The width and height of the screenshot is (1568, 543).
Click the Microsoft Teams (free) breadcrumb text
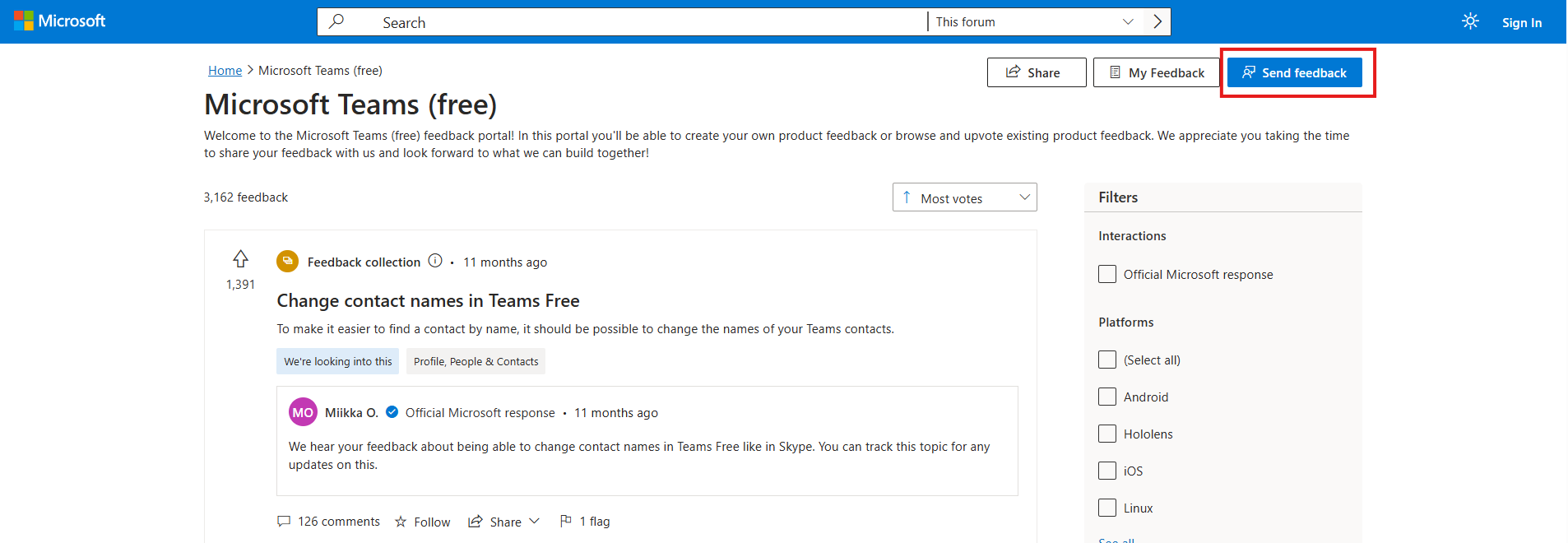(320, 71)
